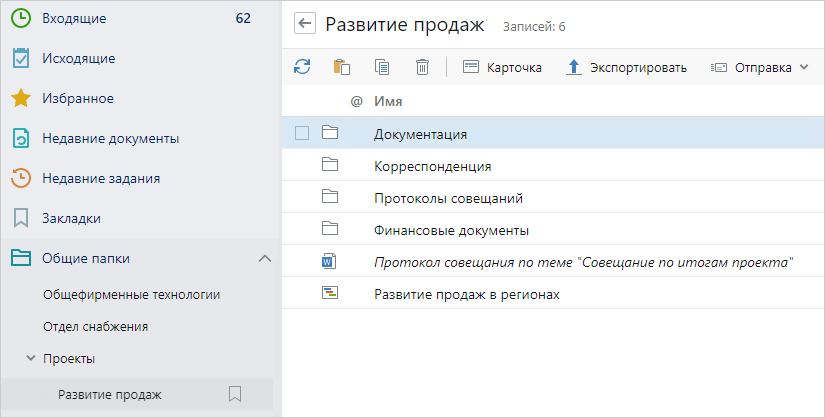
Task: Click the Word document icon of Протокол совещания
Action: [x=329, y=262]
